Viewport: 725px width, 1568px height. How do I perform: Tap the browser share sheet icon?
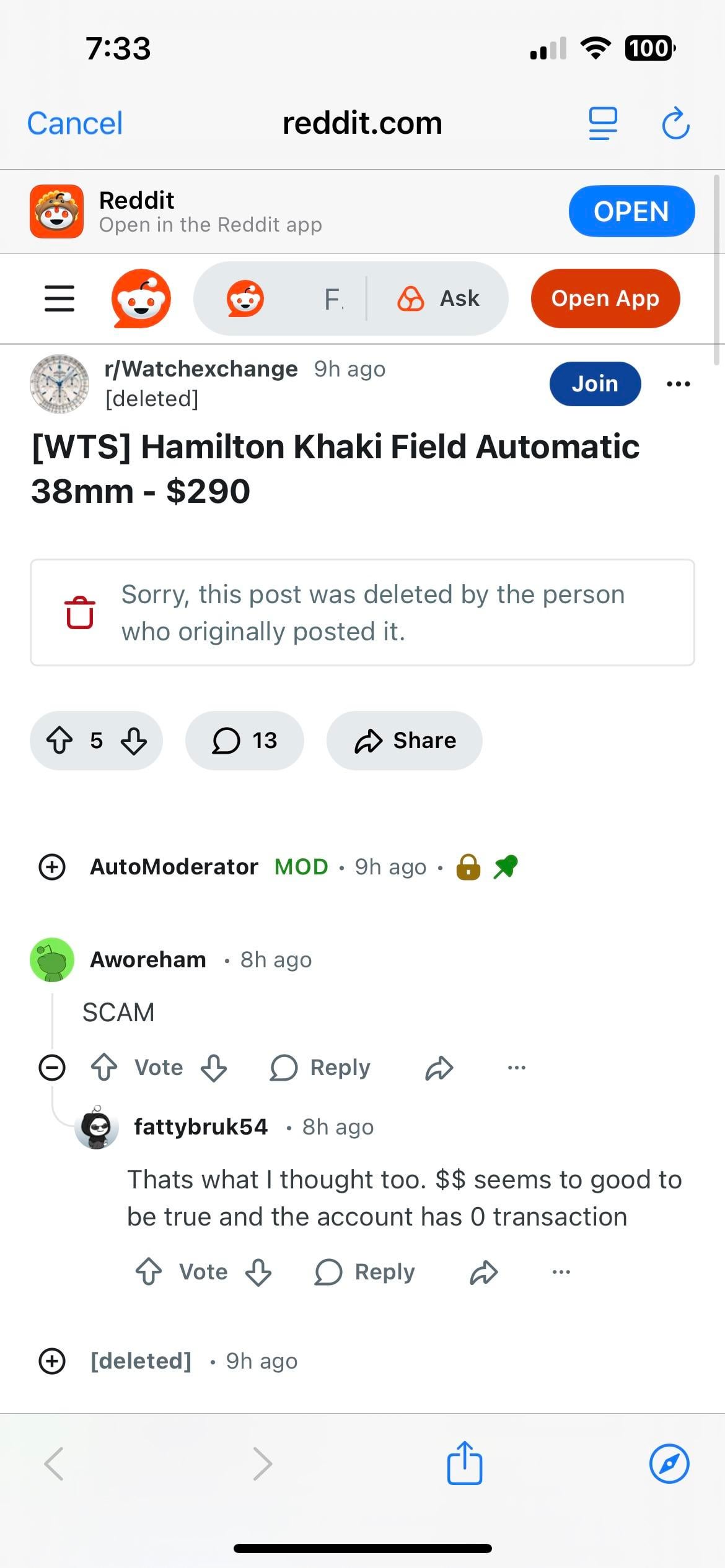pos(465,1463)
